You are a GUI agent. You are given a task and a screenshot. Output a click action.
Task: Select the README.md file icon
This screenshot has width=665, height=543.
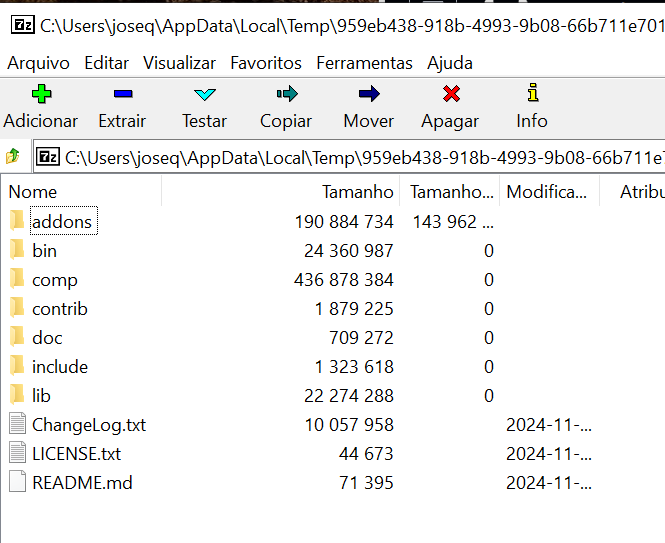click(17, 483)
